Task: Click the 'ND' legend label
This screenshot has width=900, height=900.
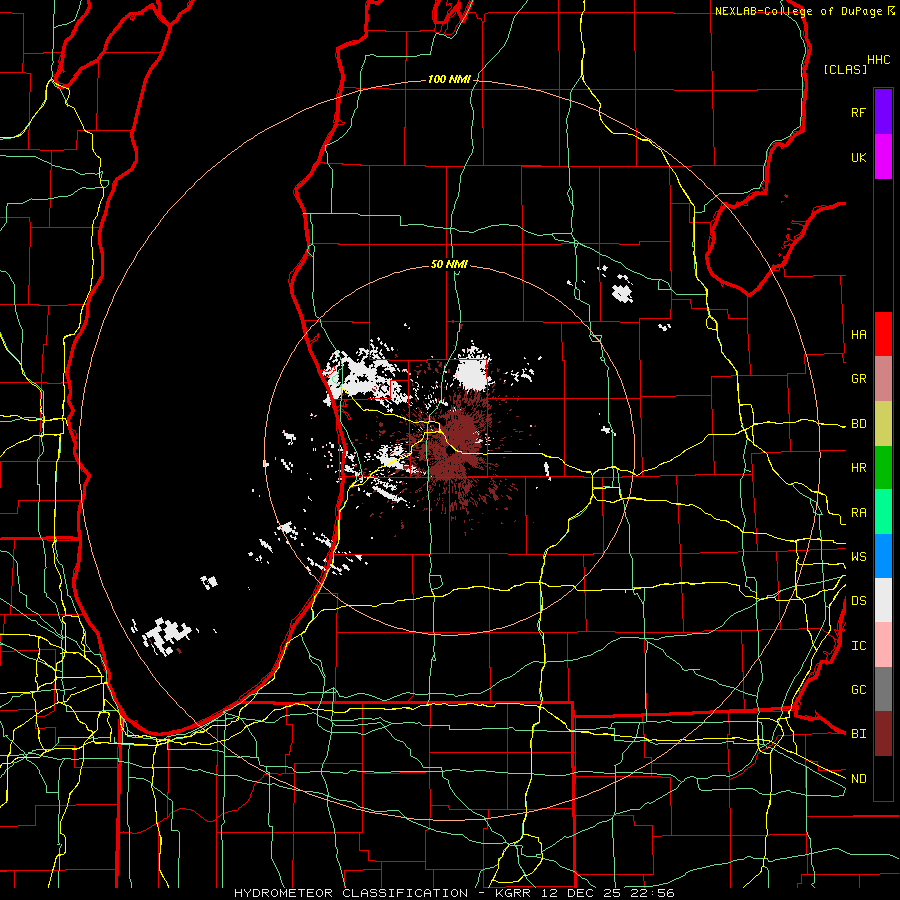Action: (858, 779)
